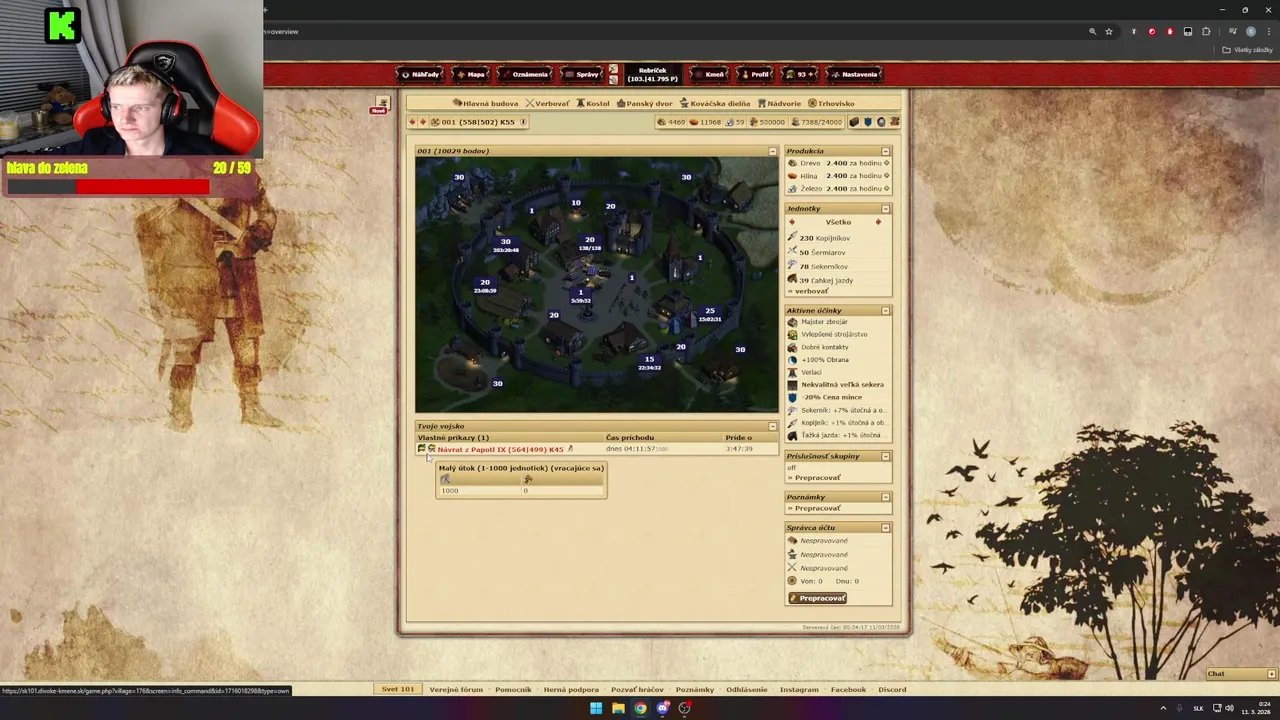The image size is (1280, 720).
Task: Go to Hlavná budova building
Action: tap(485, 103)
